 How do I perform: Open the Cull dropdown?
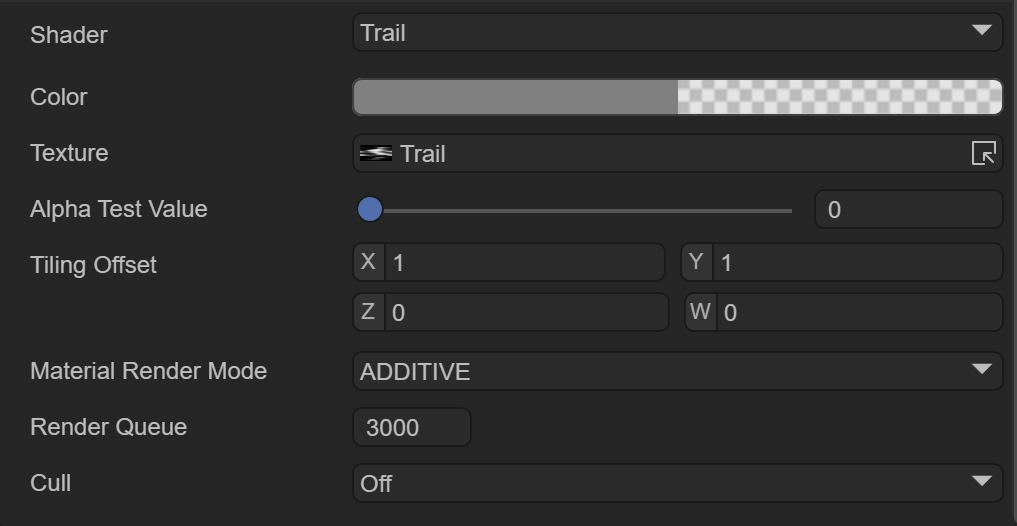(x=676, y=483)
